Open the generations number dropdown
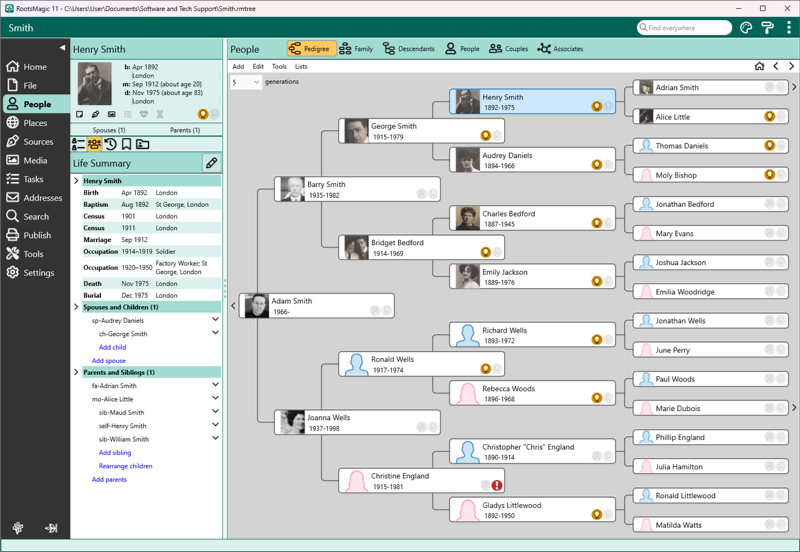This screenshot has height=552, width=800. click(246, 82)
